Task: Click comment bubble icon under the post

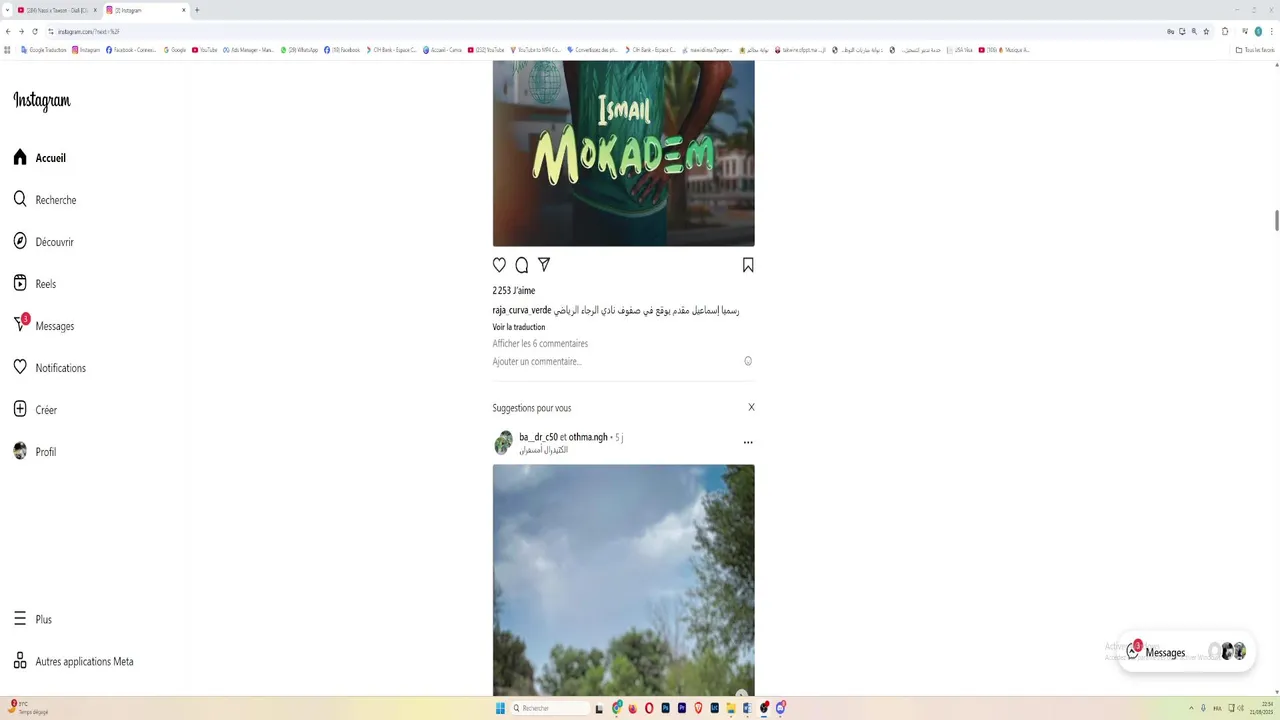Action: tap(522, 265)
